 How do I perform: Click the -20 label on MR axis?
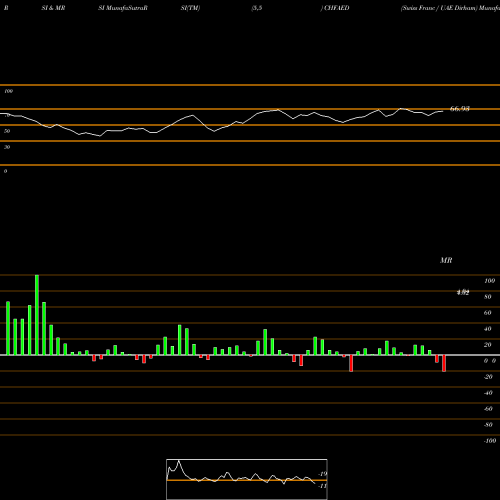pos(488,377)
